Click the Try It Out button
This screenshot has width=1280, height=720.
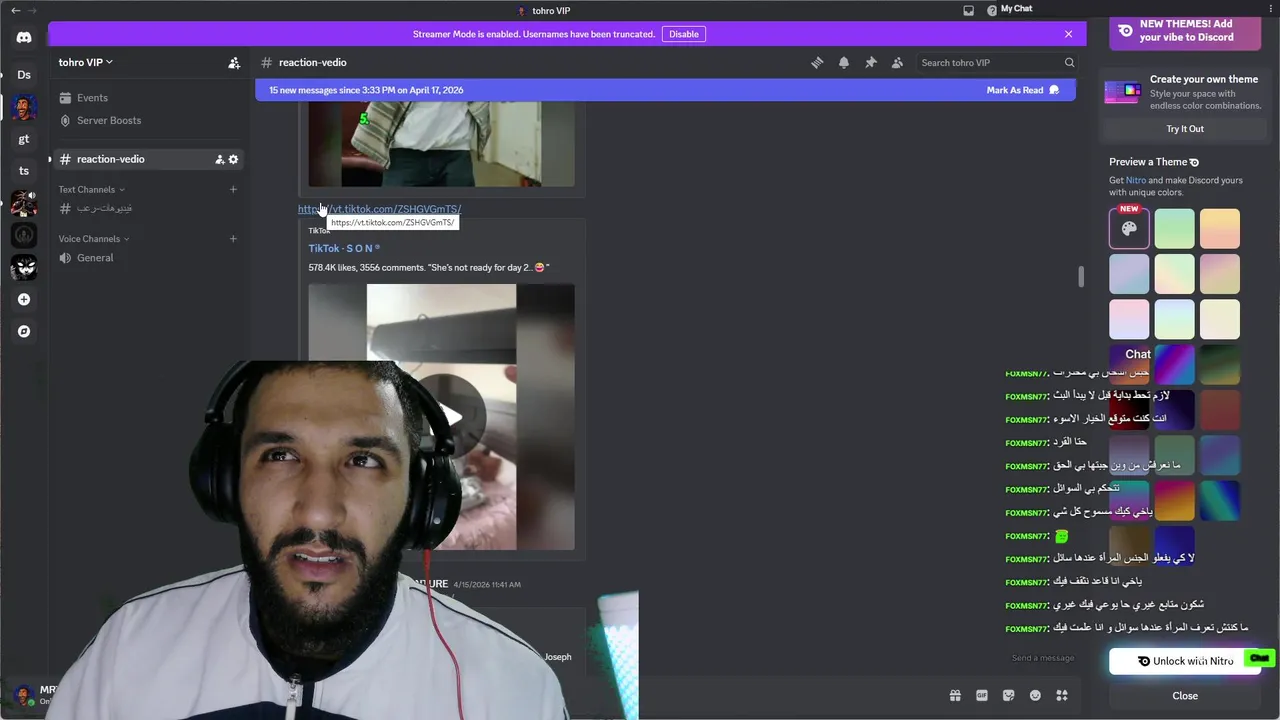click(x=1185, y=129)
